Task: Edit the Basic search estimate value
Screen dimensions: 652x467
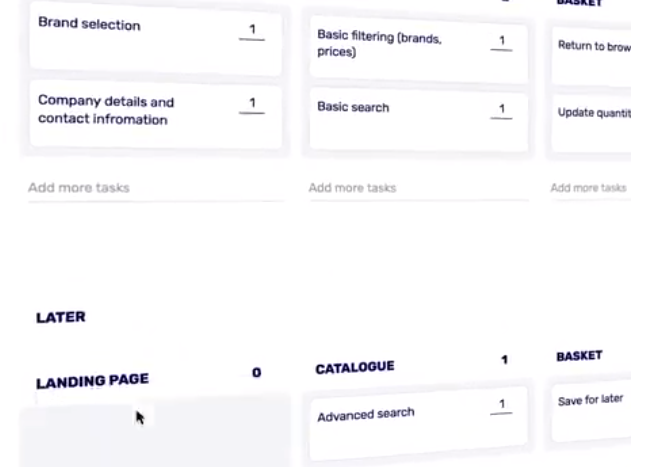Action: coord(501,109)
